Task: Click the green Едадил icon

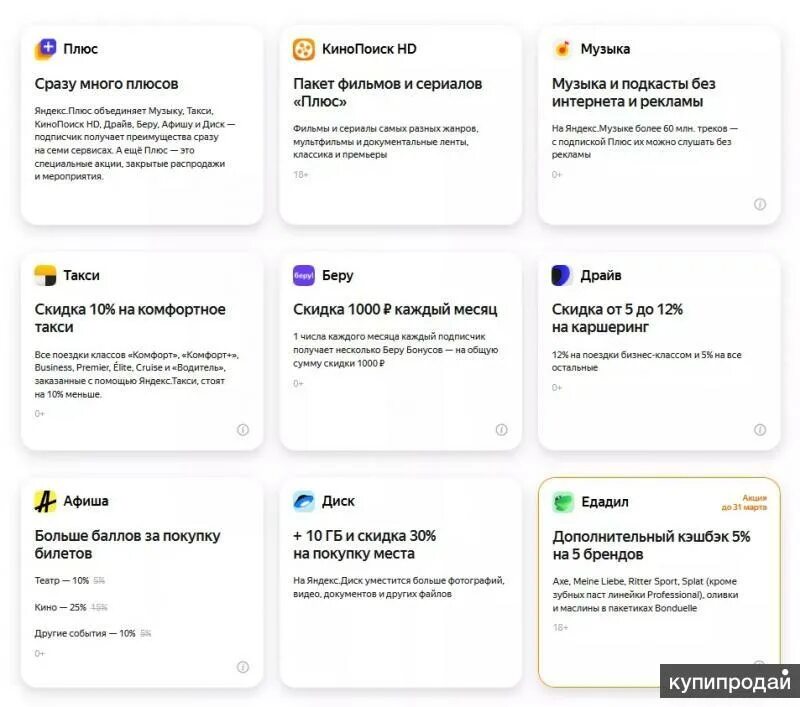Action: tap(563, 502)
